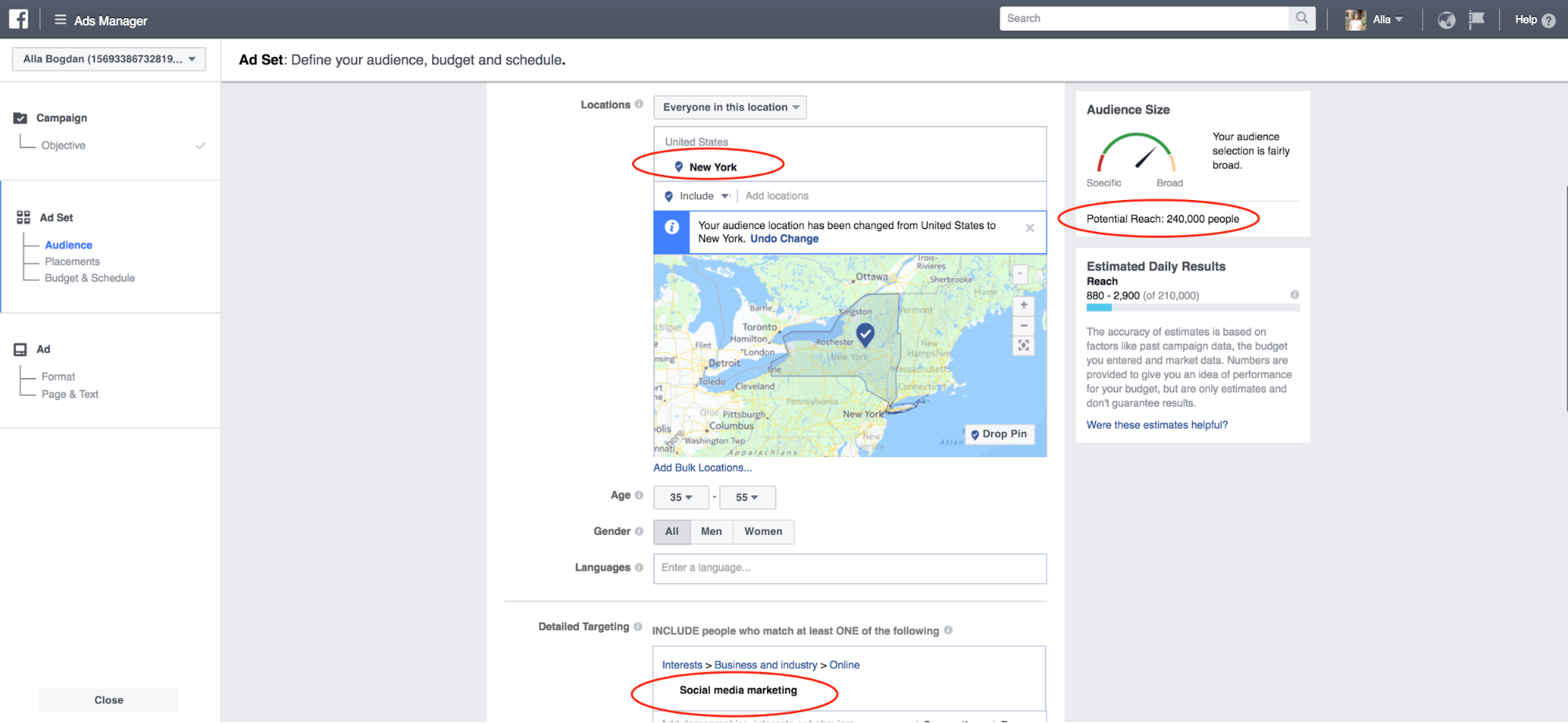Click the audience size gauge meter

click(1136, 152)
